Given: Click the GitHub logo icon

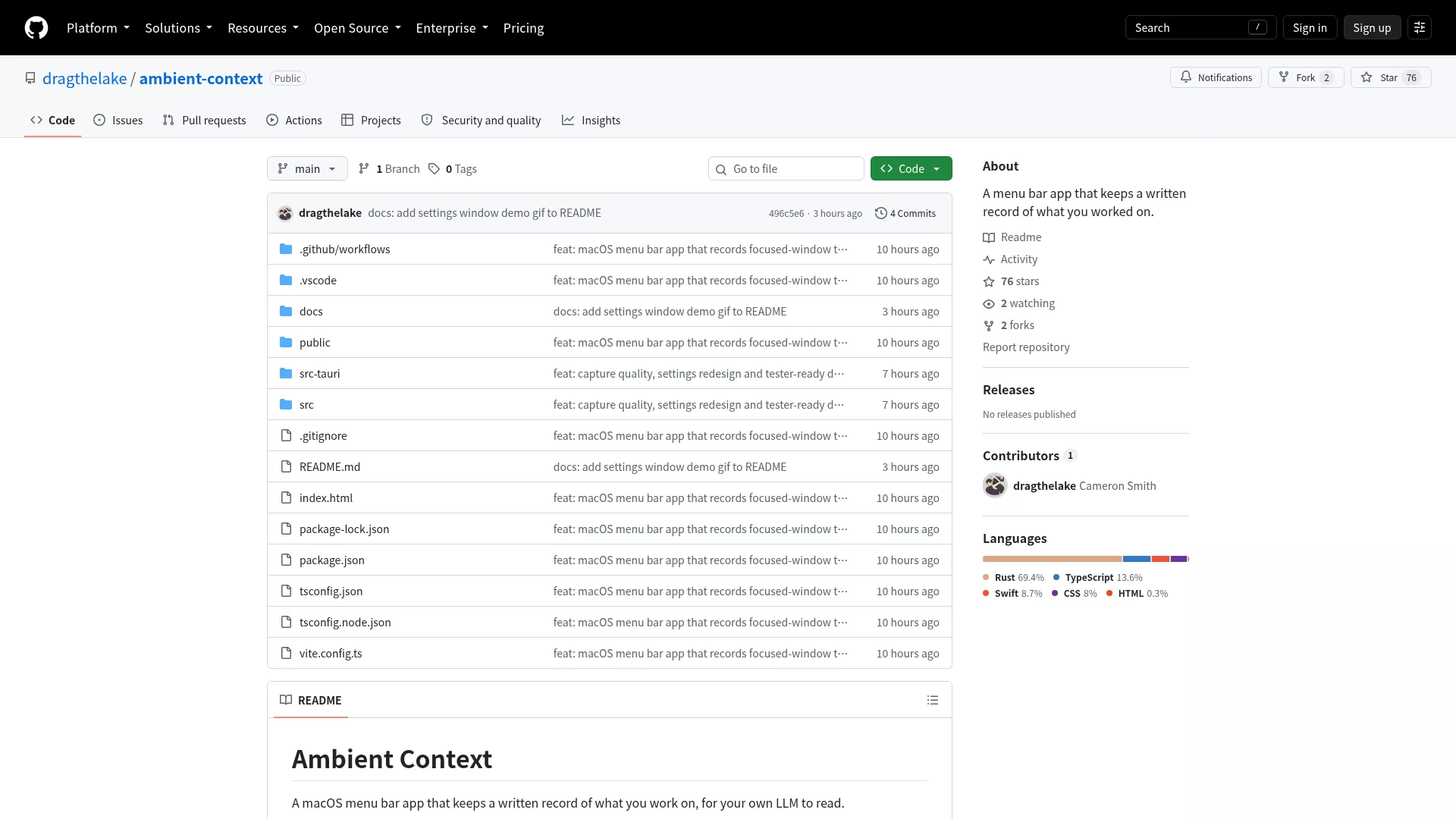Looking at the screenshot, I should 36,28.
